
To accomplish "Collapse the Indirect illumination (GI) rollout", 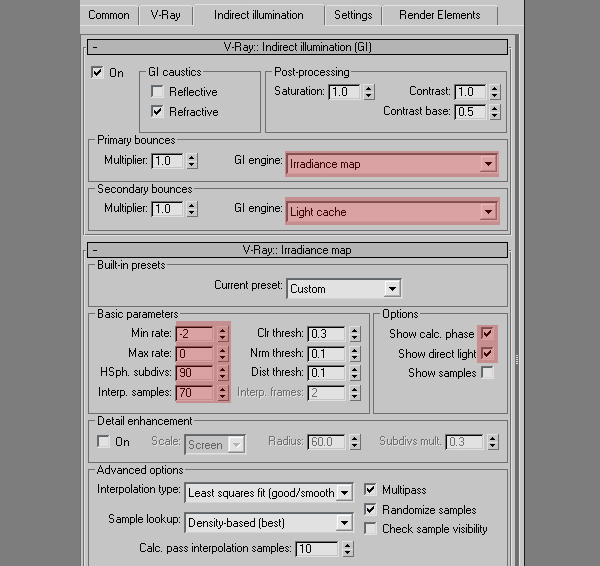I will point(95,46).
